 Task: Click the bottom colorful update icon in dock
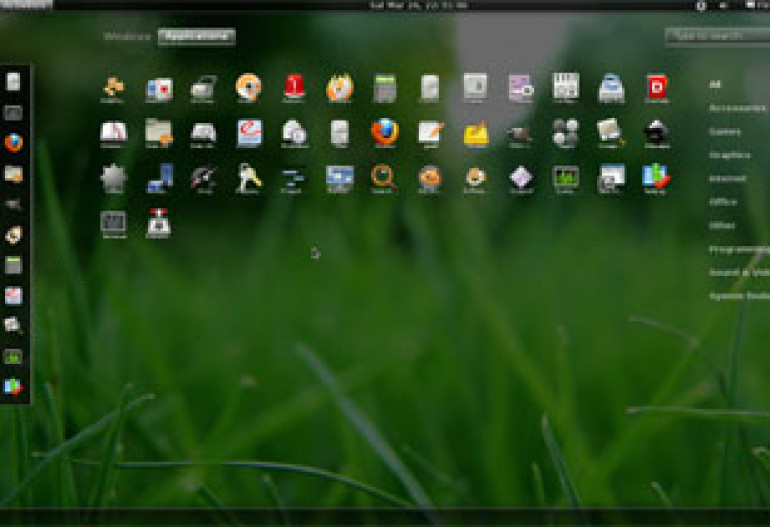tap(13, 387)
